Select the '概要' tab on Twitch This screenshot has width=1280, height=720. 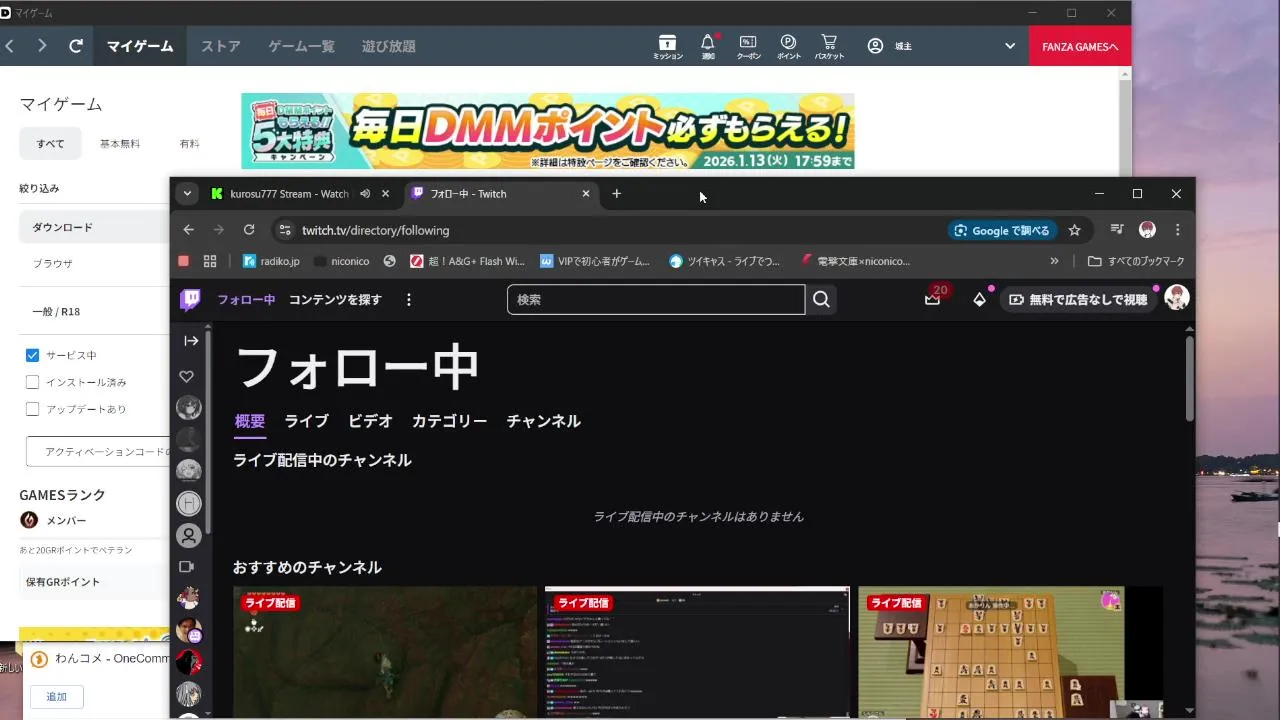pyautogui.click(x=250, y=421)
